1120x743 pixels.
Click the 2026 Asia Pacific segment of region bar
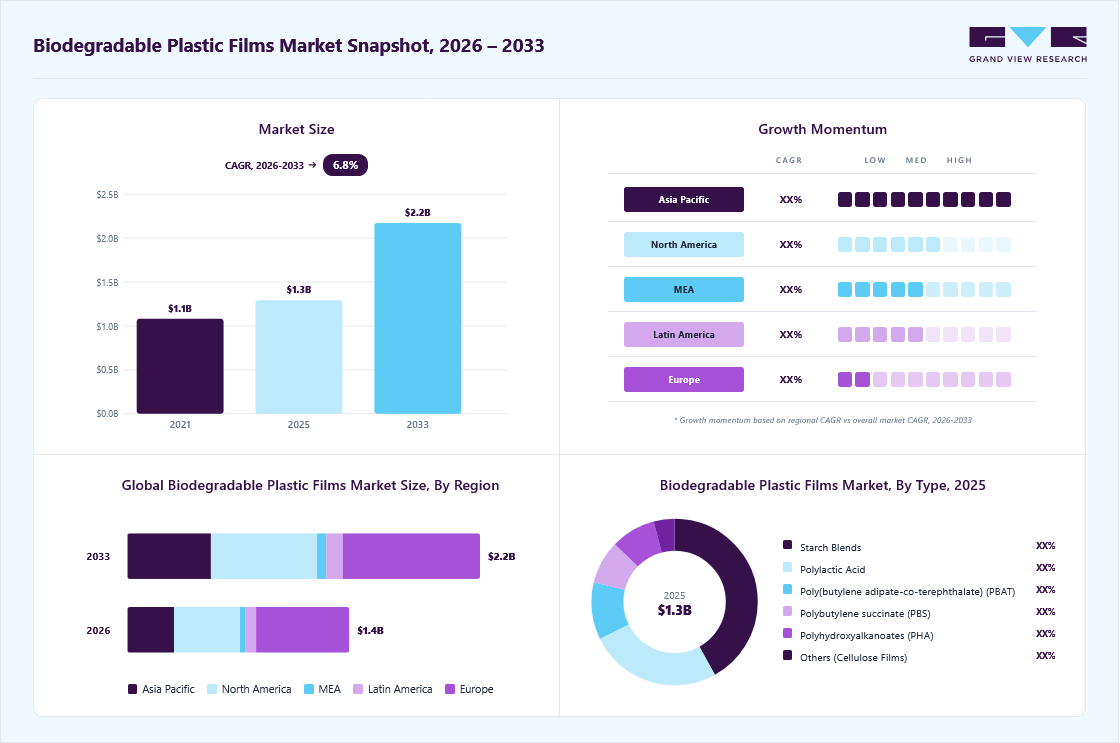(151, 629)
